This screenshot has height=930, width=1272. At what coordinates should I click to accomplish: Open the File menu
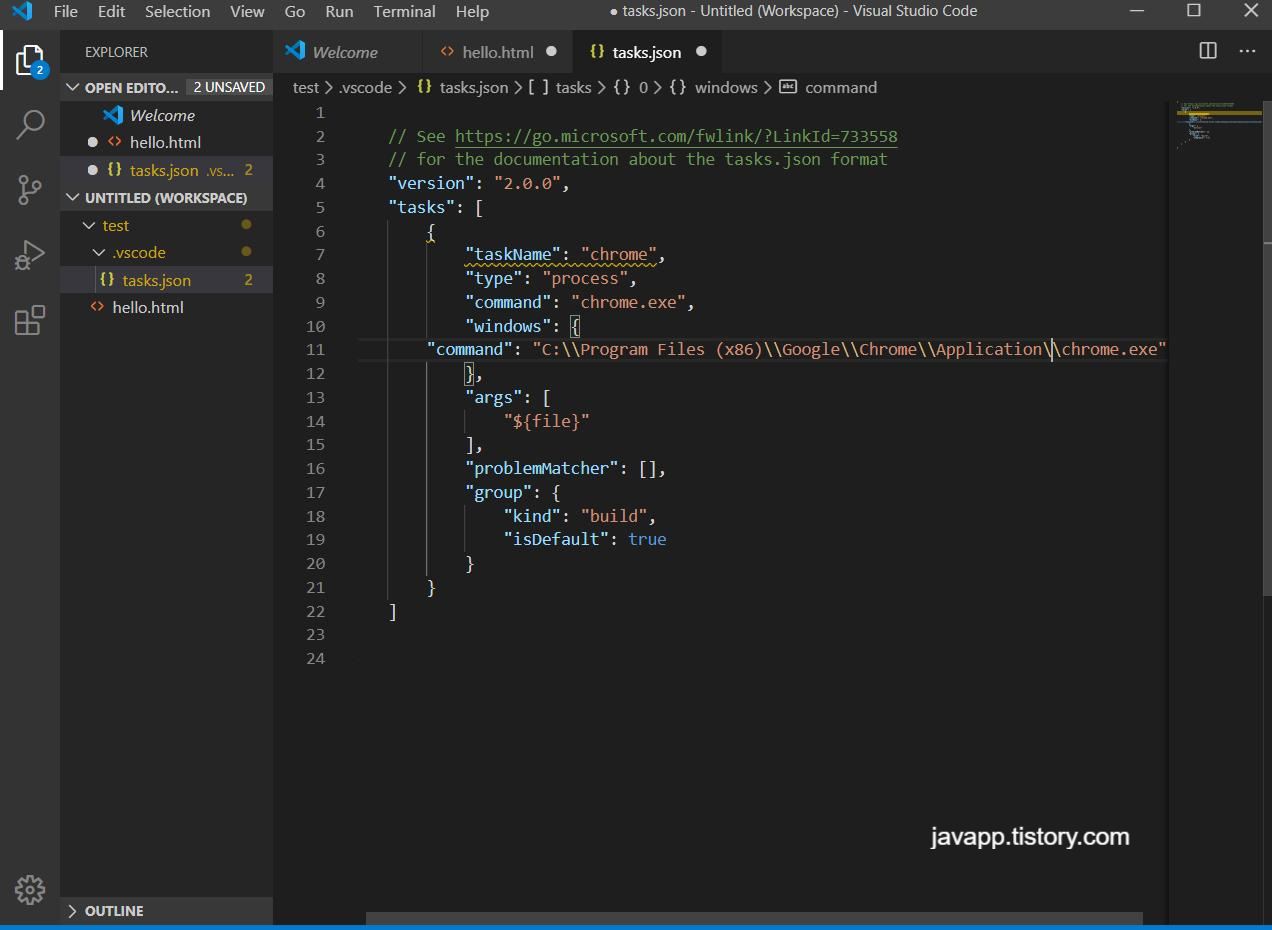(66, 12)
